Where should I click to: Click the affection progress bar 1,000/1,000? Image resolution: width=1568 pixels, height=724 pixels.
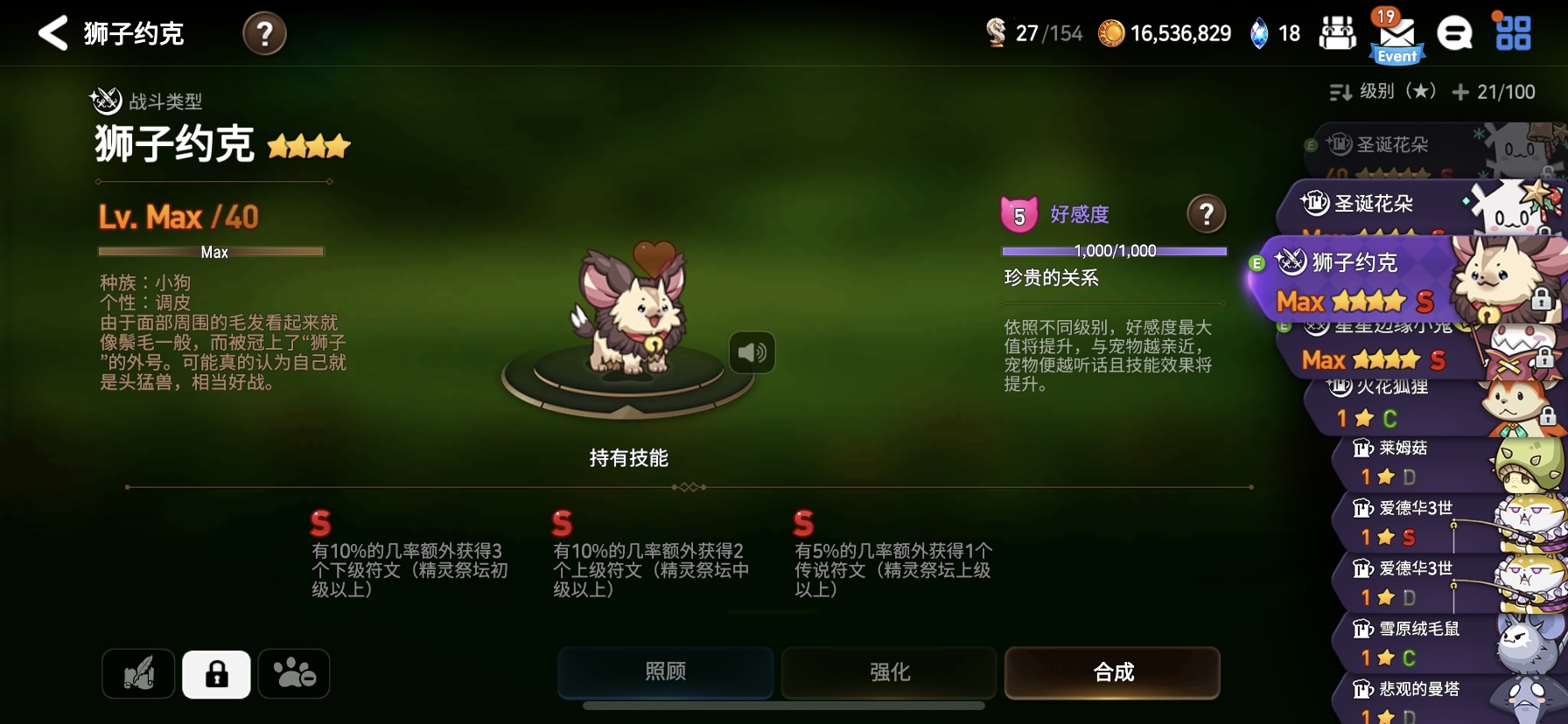(1115, 251)
